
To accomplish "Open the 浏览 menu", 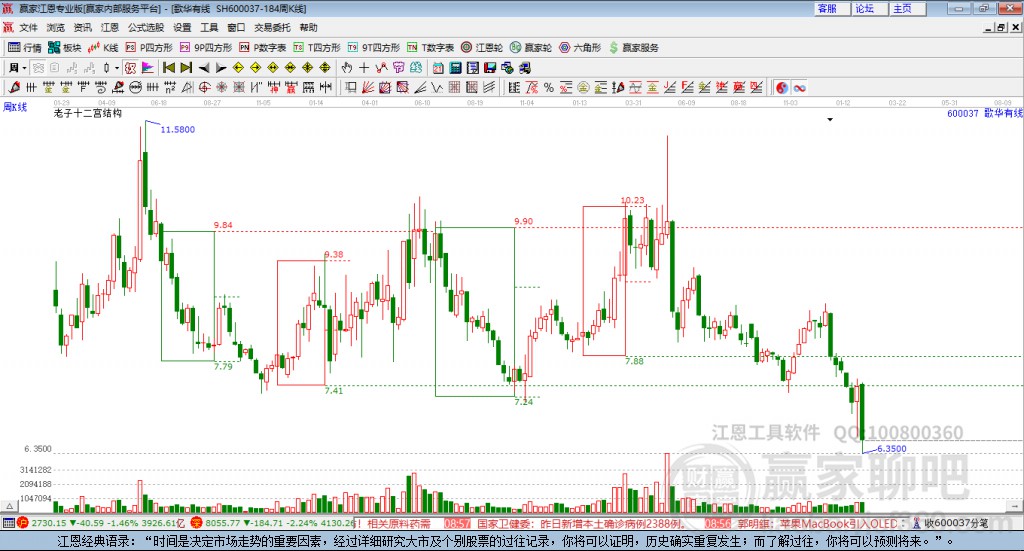I will (56, 27).
